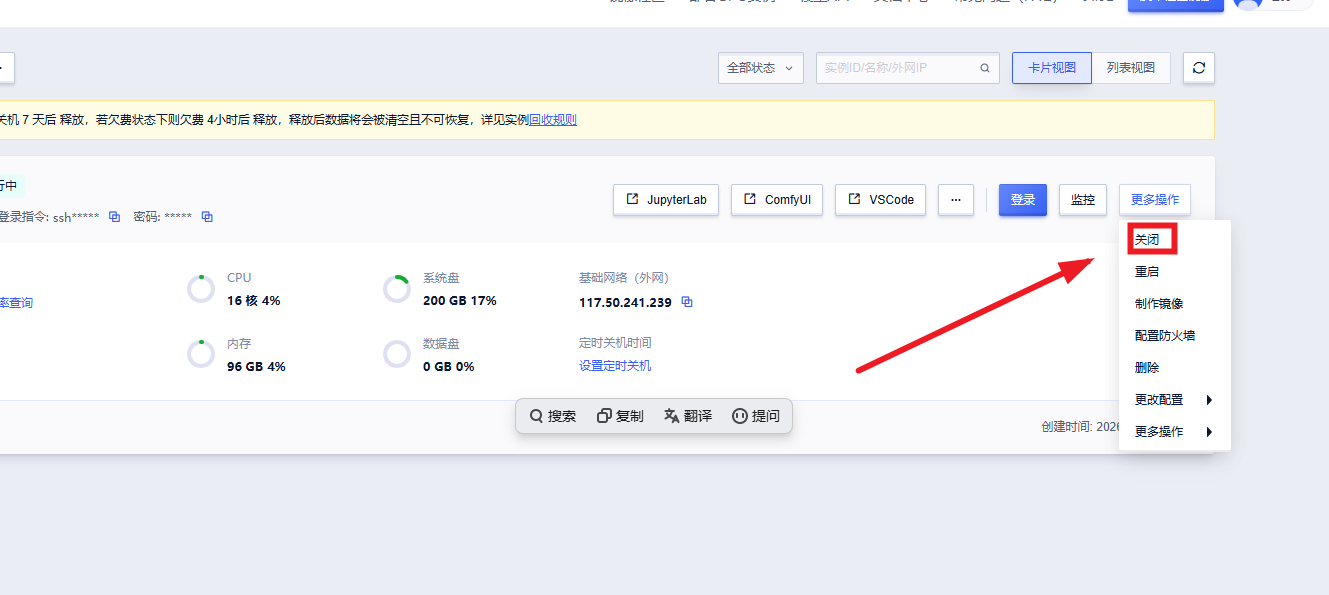1329x595 pixels.
Task: Open the 设置定时关机 link
Action: click(614, 366)
